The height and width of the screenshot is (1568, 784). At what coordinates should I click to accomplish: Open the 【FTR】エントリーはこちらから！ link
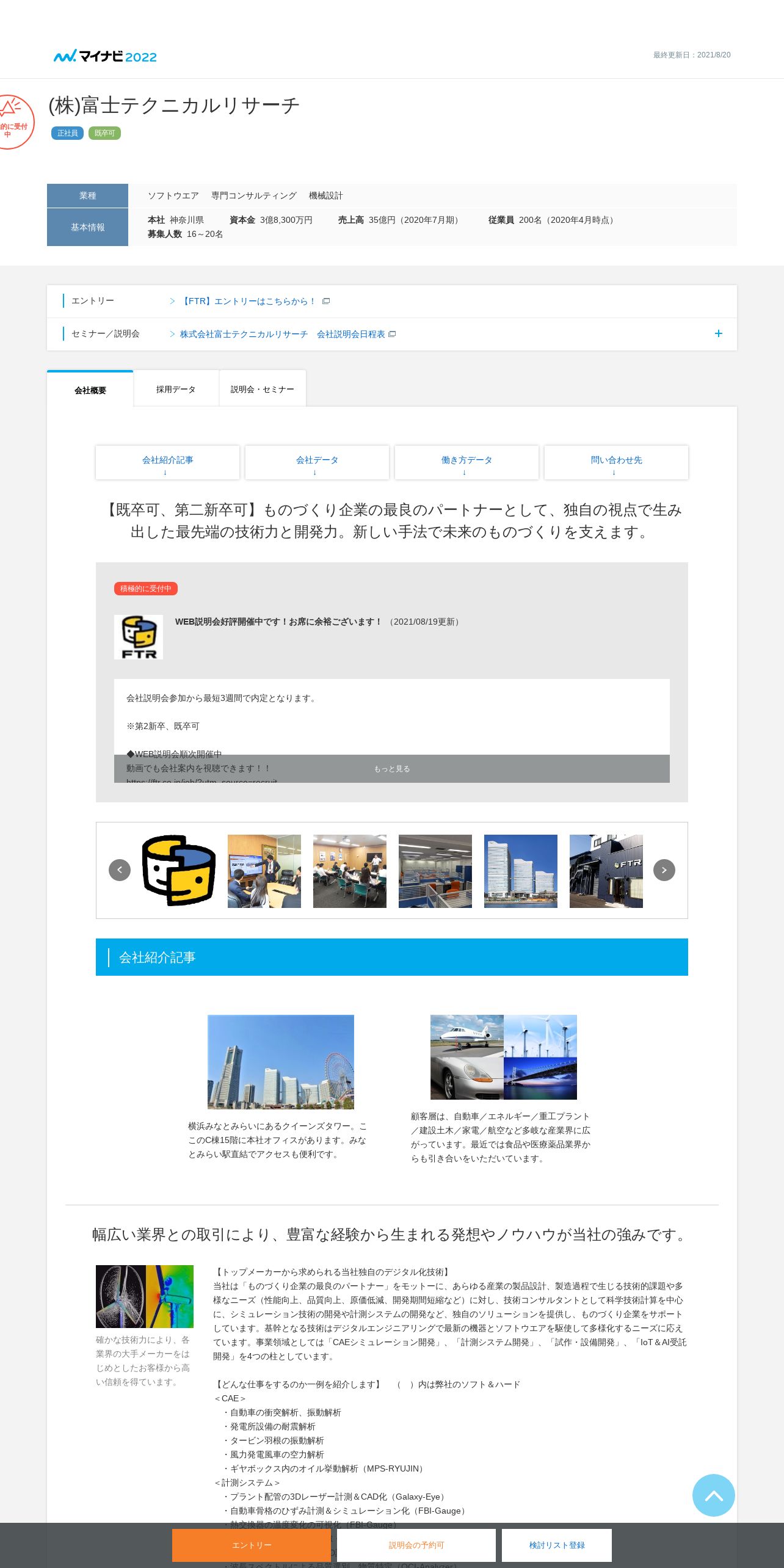point(248,301)
